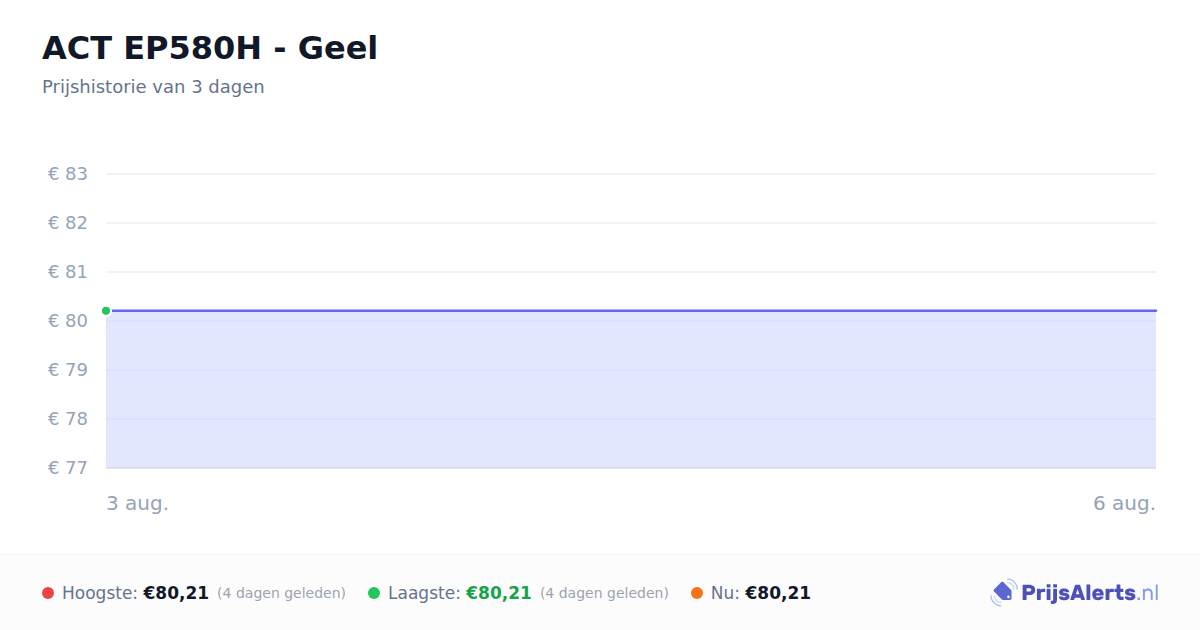Click the PrijsAlerts tag logo icon
1200x630 pixels.
(x=1003, y=593)
